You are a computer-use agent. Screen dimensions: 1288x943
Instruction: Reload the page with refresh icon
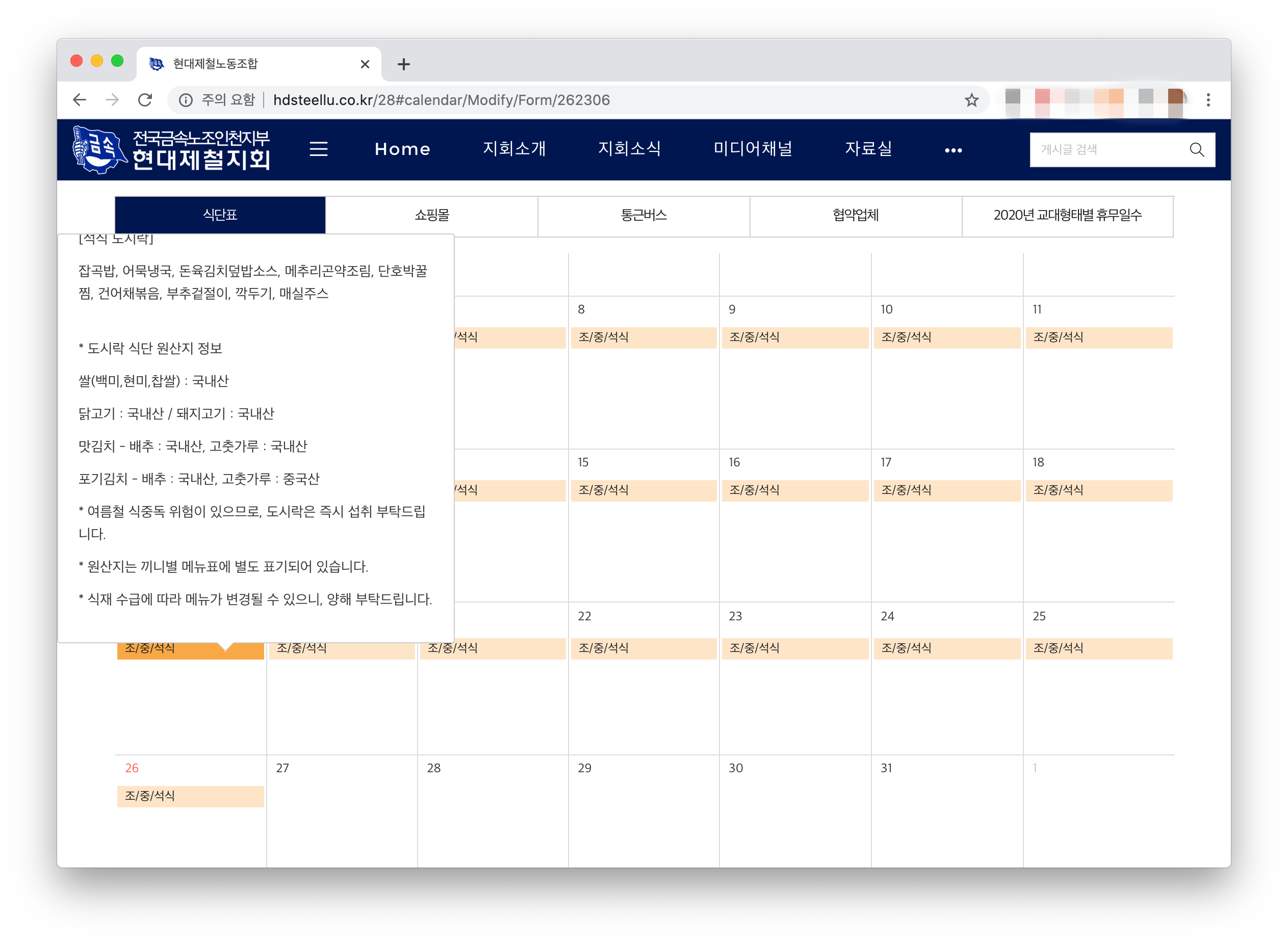(145, 100)
